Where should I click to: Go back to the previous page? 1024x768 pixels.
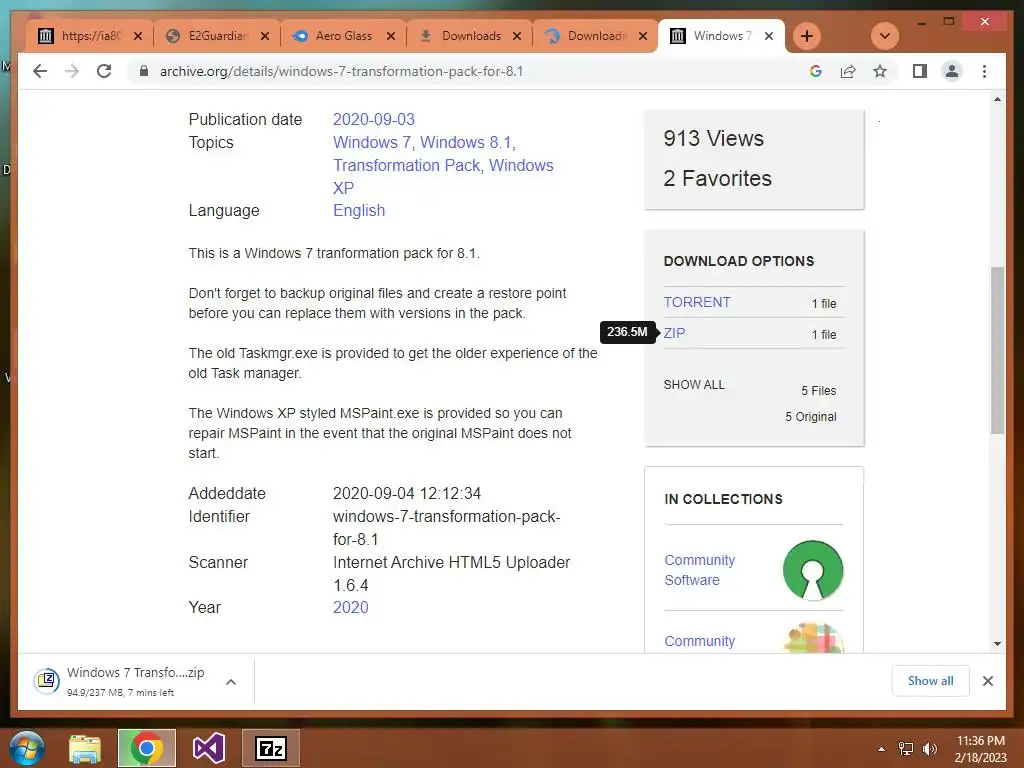coord(40,71)
